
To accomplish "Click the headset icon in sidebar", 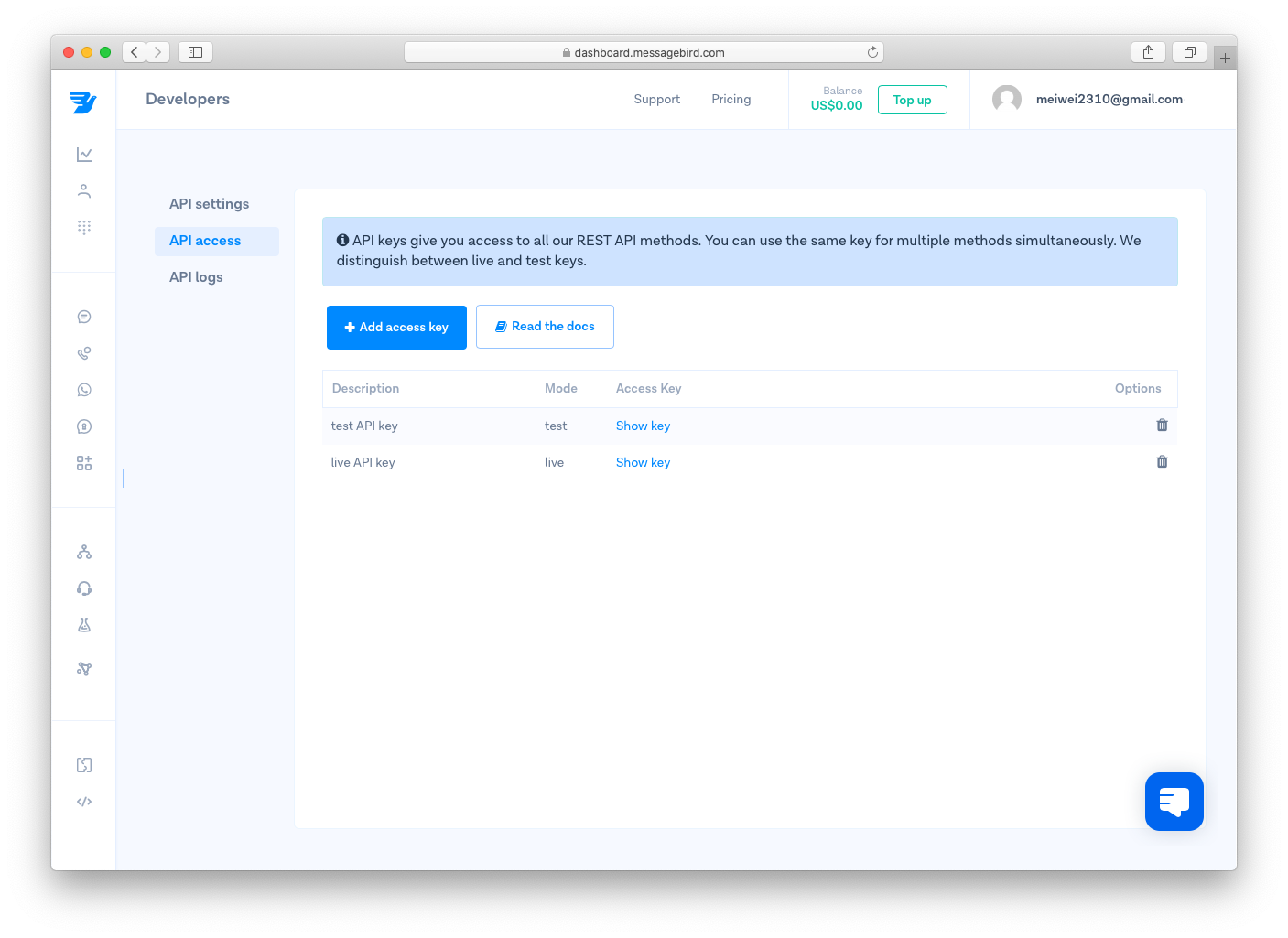I will pos(84,588).
